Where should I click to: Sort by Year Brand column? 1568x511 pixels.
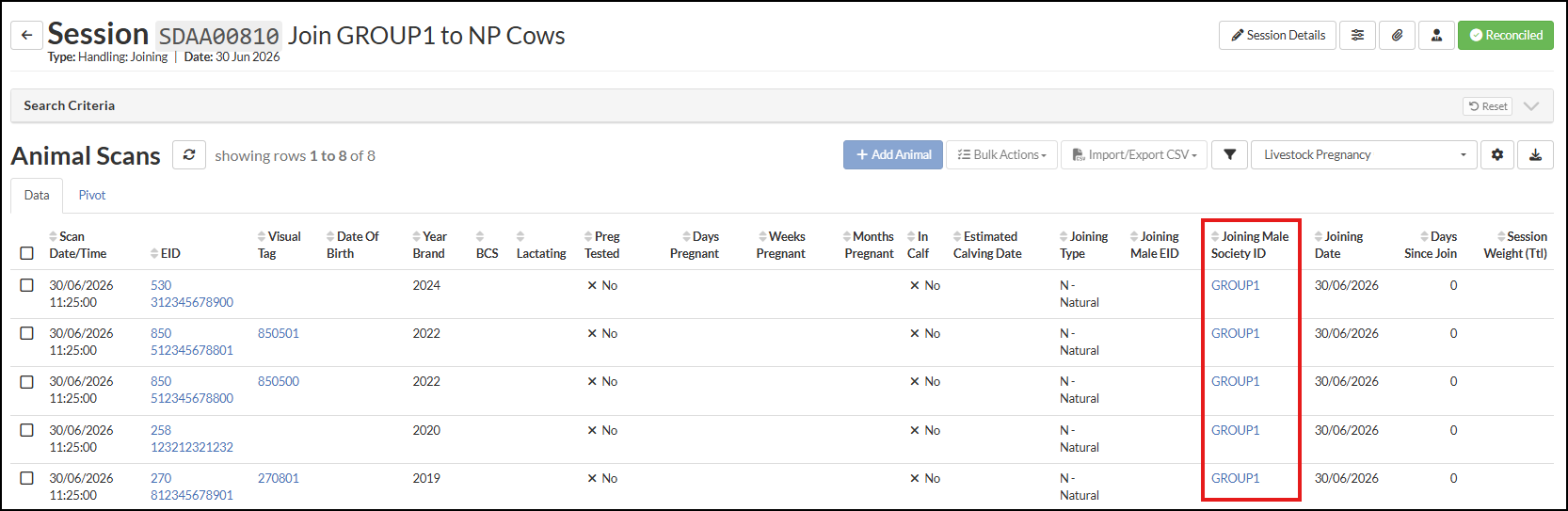(429, 245)
